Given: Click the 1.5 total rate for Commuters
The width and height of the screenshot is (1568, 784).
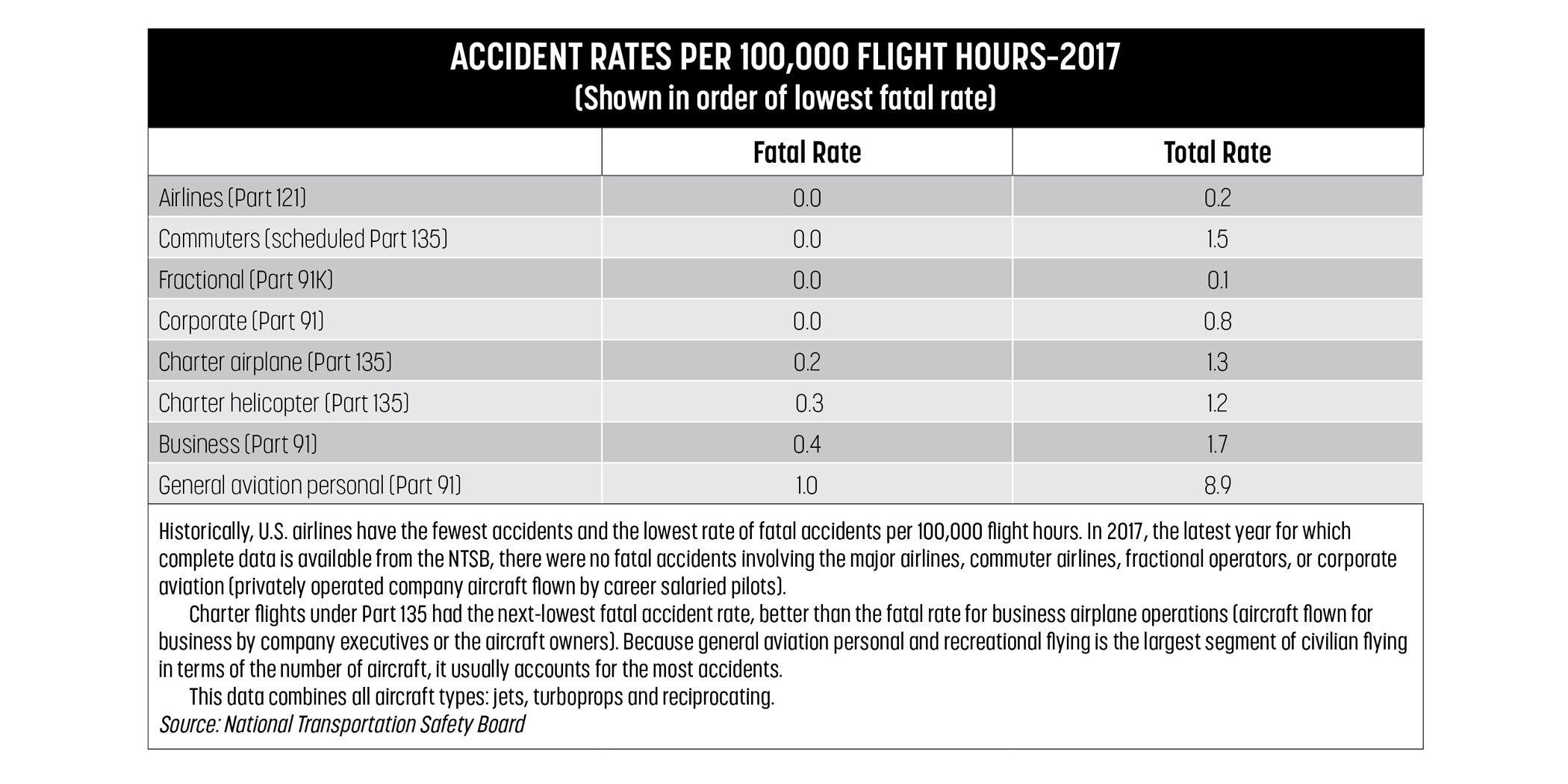Looking at the screenshot, I should point(1217,239).
